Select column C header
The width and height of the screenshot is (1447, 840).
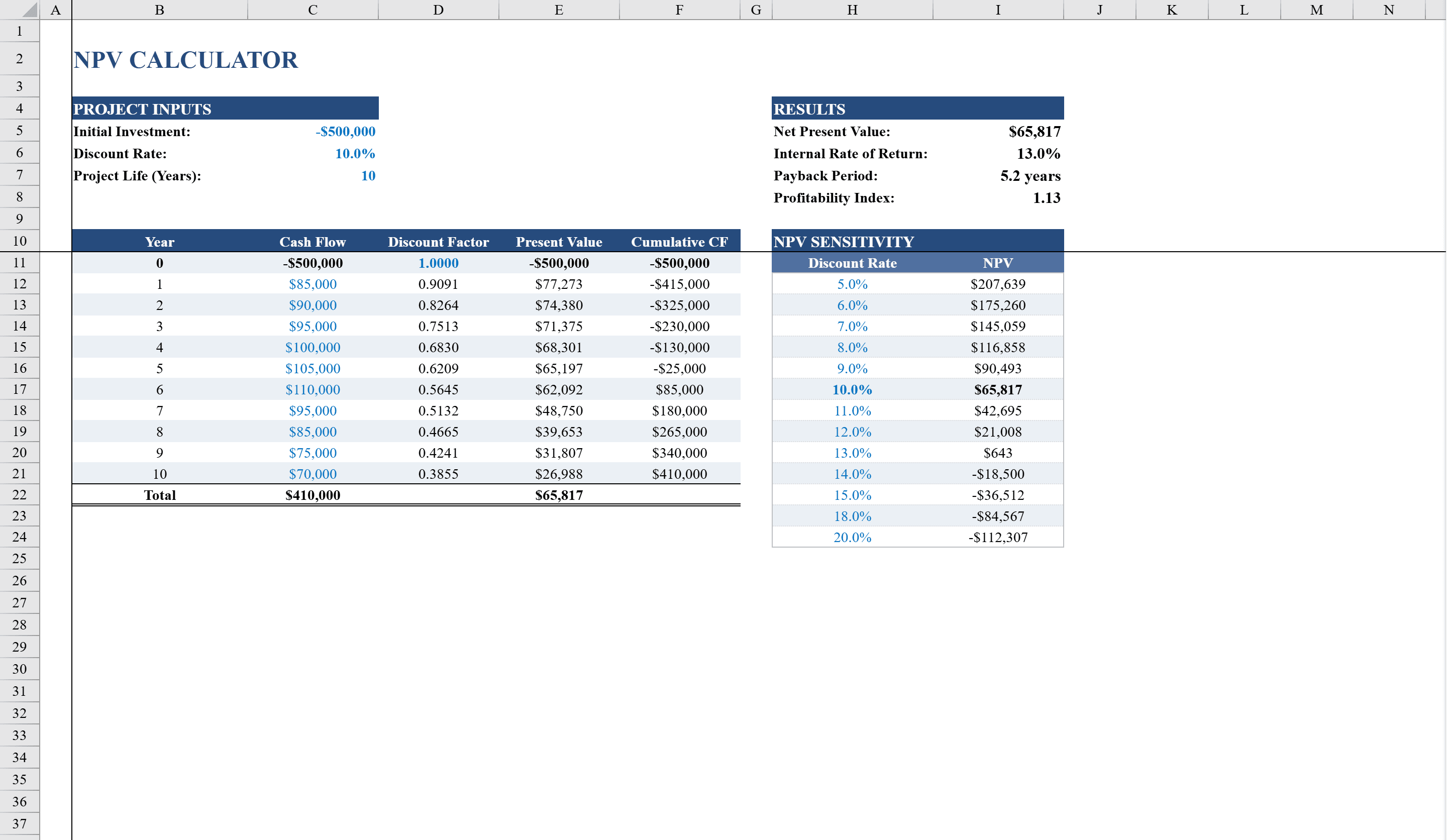coord(313,9)
